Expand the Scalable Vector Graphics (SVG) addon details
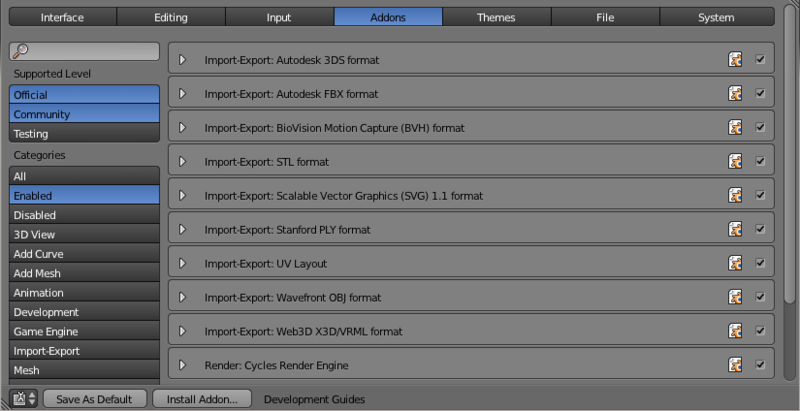800x411 pixels. [x=182, y=195]
